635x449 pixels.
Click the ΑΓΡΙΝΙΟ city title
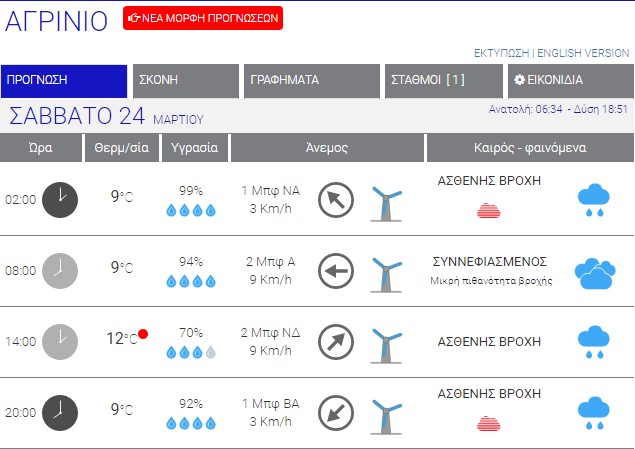tap(56, 21)
